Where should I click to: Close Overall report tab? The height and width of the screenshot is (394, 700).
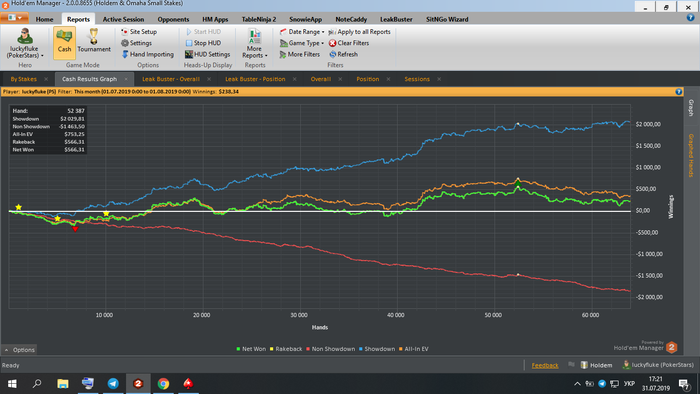(340, 79)
